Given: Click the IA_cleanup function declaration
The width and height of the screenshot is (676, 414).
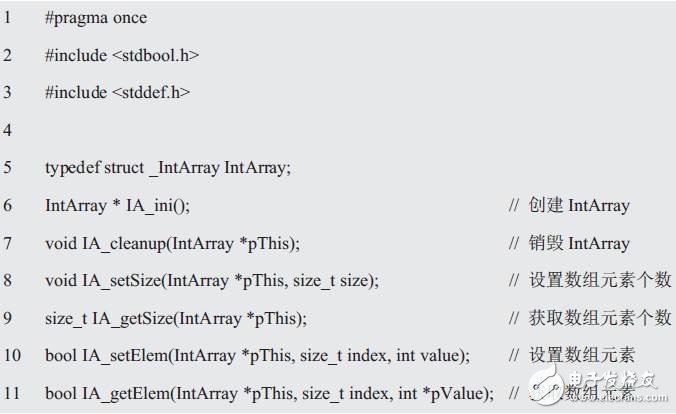Looking at the screenshot, I should pyautogui.click(x=172, y=244).
